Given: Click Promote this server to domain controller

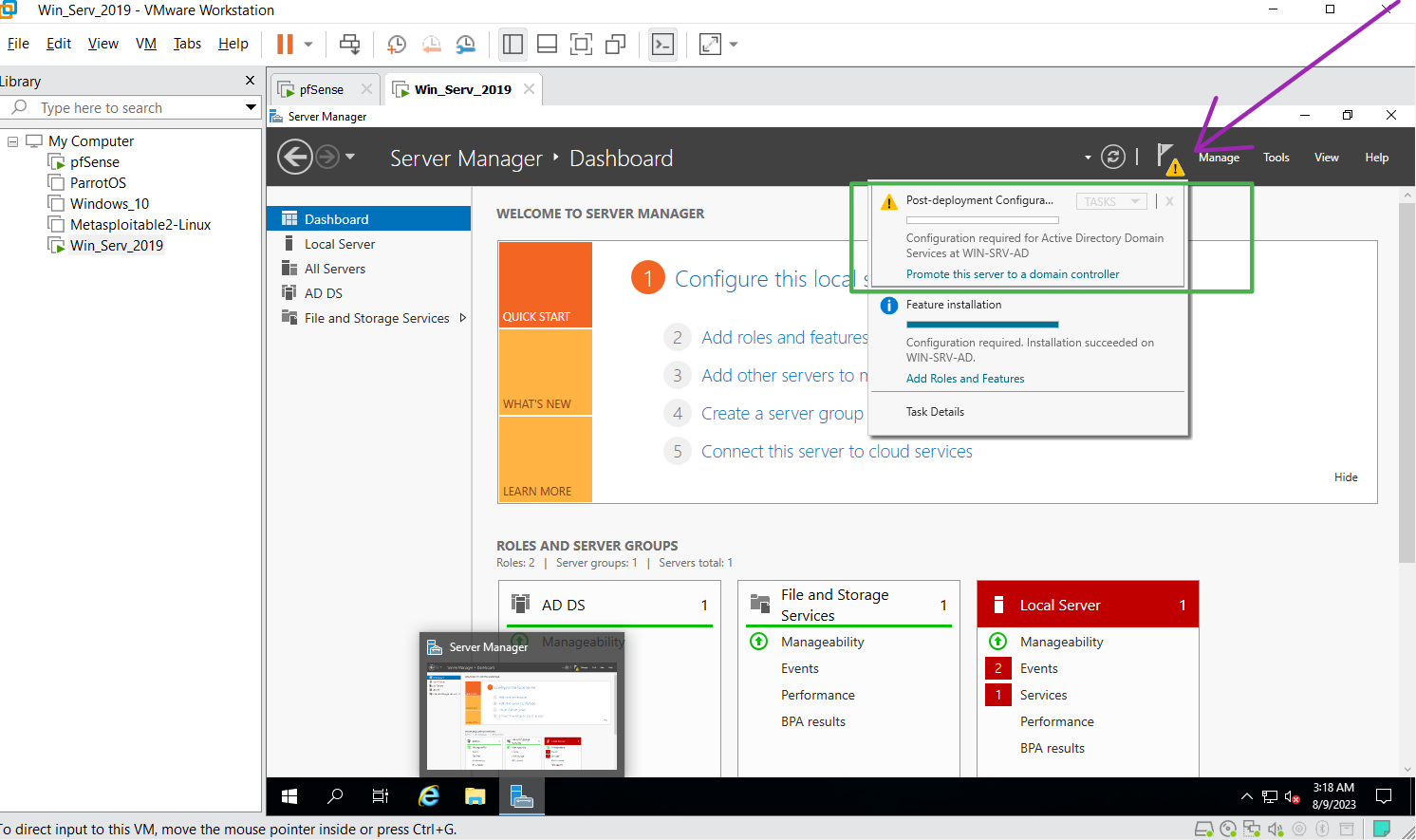Looking at the screenshot, I should pyautogui.click(x=1013, y=274).
